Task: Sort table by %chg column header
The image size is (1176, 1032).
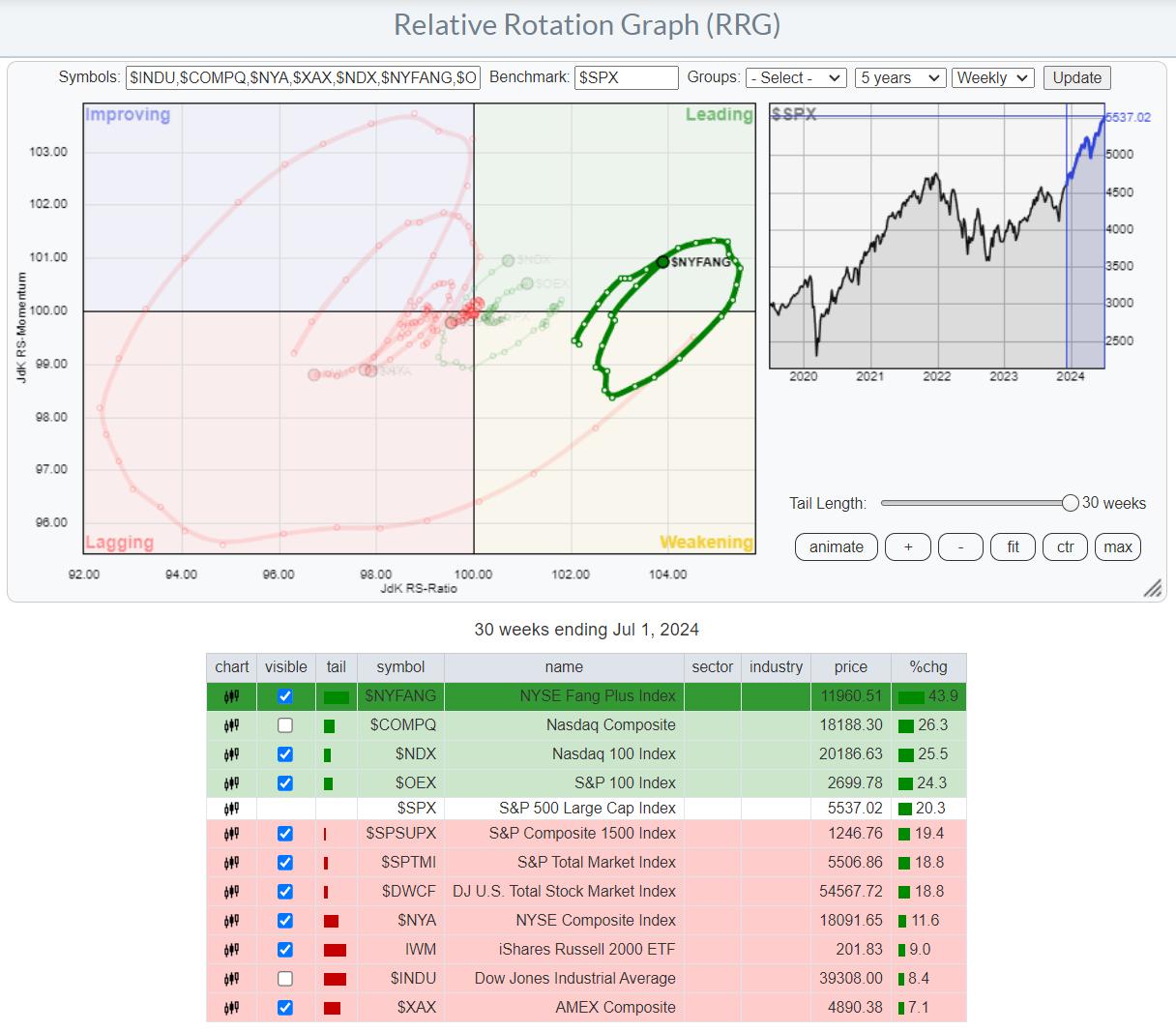Action: 927,667
